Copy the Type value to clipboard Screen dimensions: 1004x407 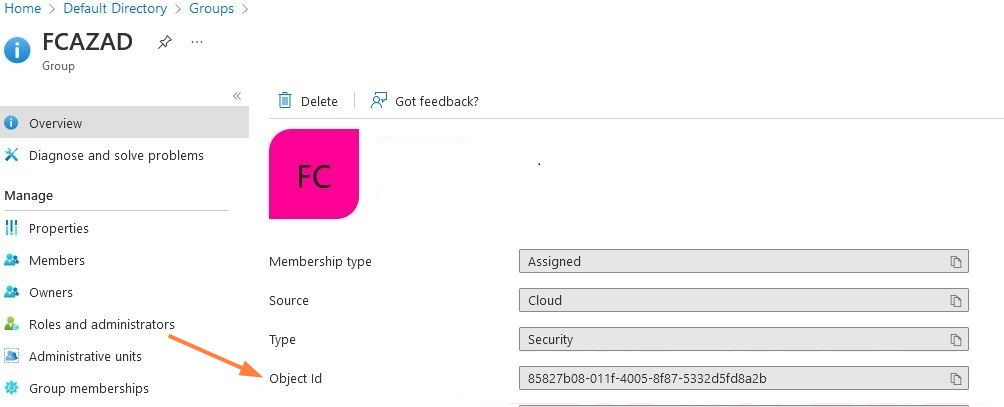956,340
